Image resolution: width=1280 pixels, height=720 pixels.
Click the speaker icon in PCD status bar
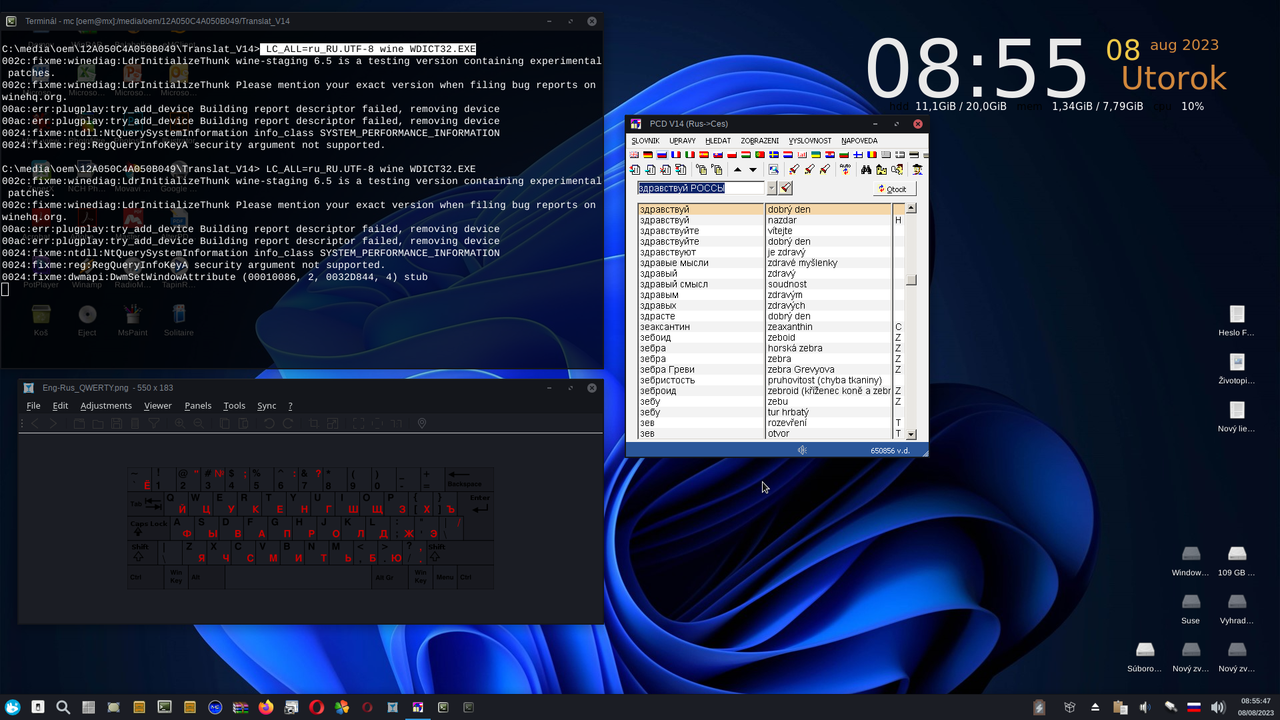pos(802,450)
